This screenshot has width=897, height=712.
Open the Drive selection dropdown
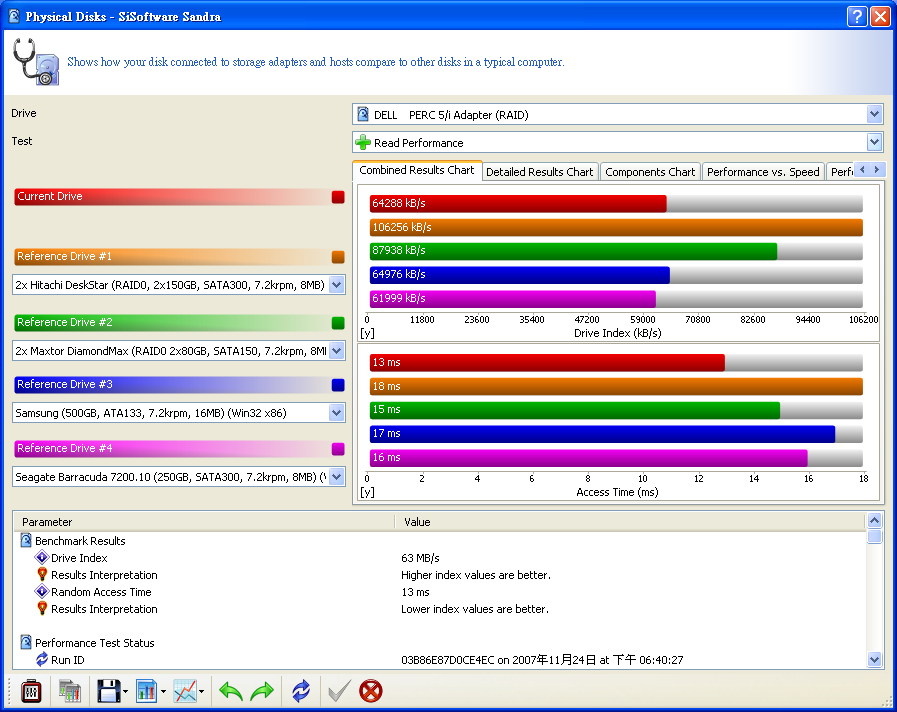[x=874, y=114]
